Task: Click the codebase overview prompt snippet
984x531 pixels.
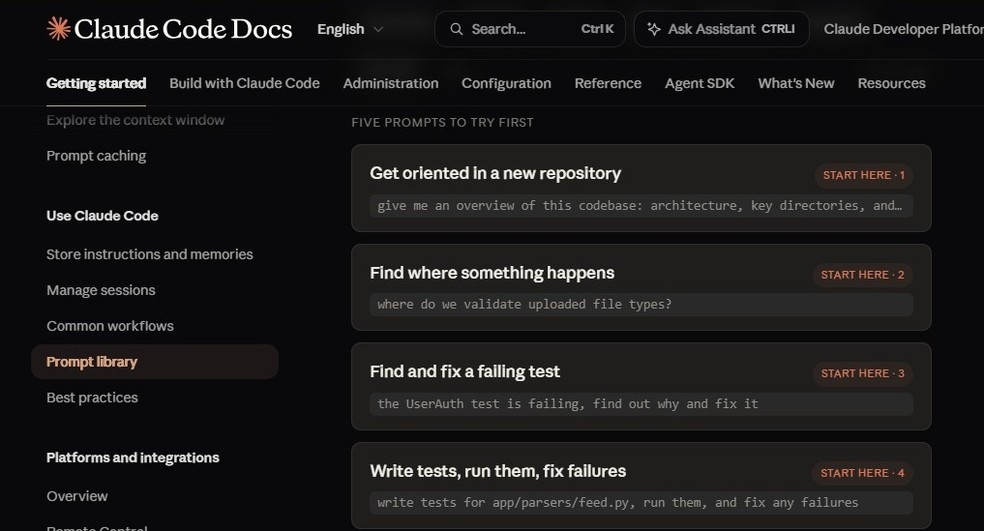Action: click(x=641, y=205)
